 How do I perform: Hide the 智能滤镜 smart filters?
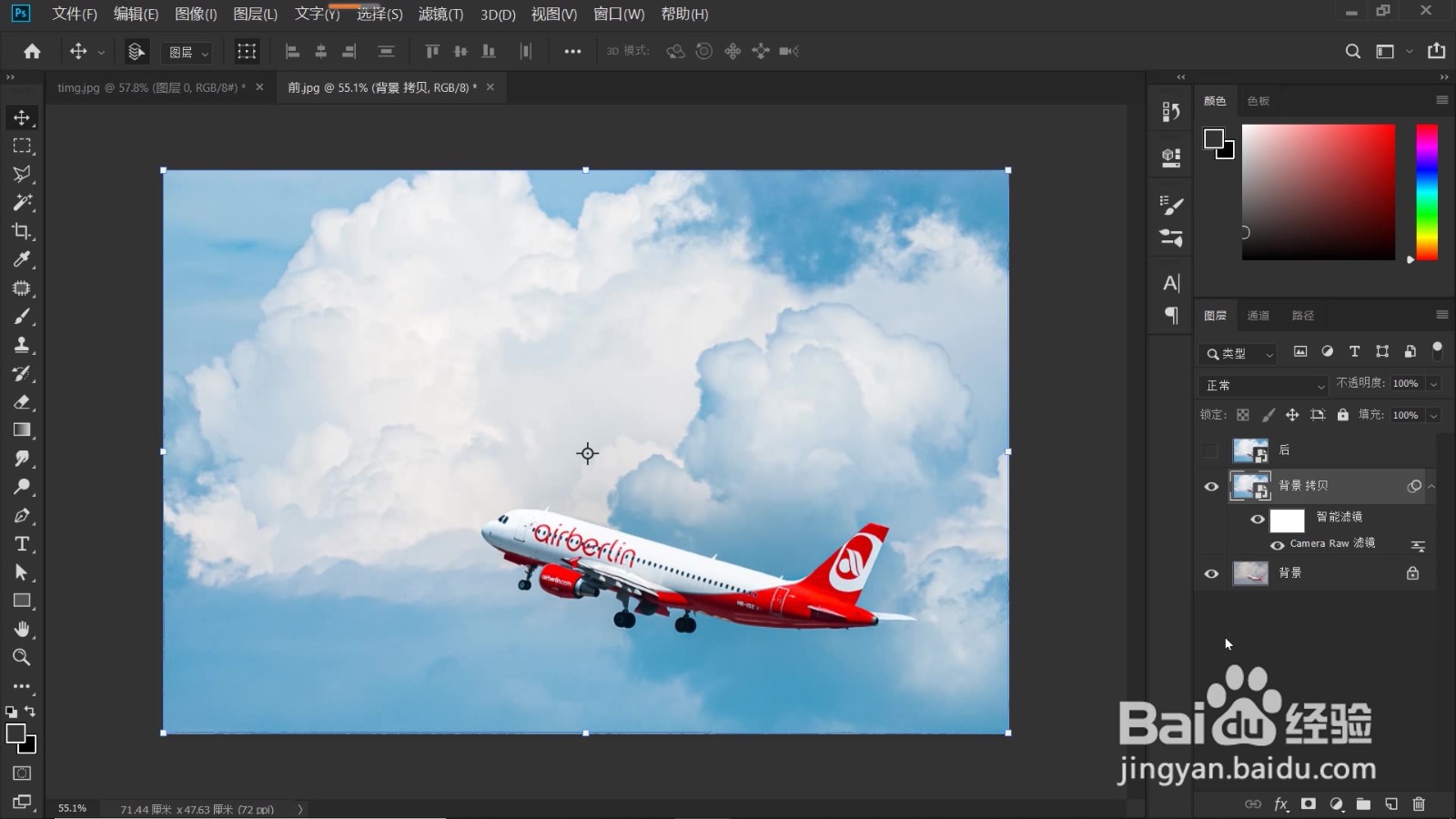[1258, 520]
